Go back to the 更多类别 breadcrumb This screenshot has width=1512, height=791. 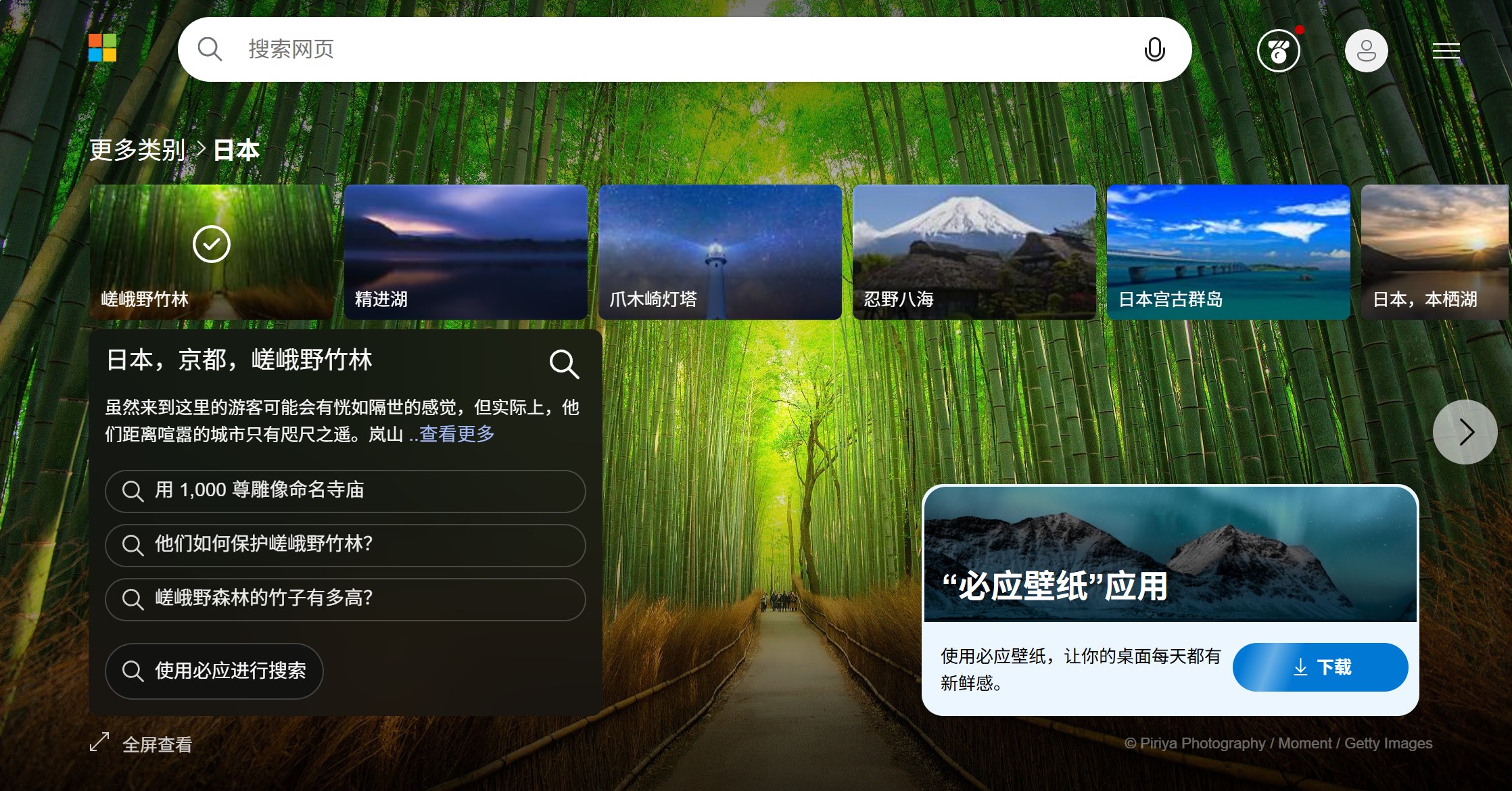(x=137, y=150)
